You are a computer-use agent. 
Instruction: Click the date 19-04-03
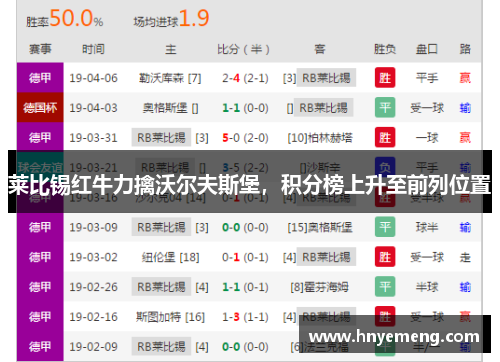[x=93, y=108]
